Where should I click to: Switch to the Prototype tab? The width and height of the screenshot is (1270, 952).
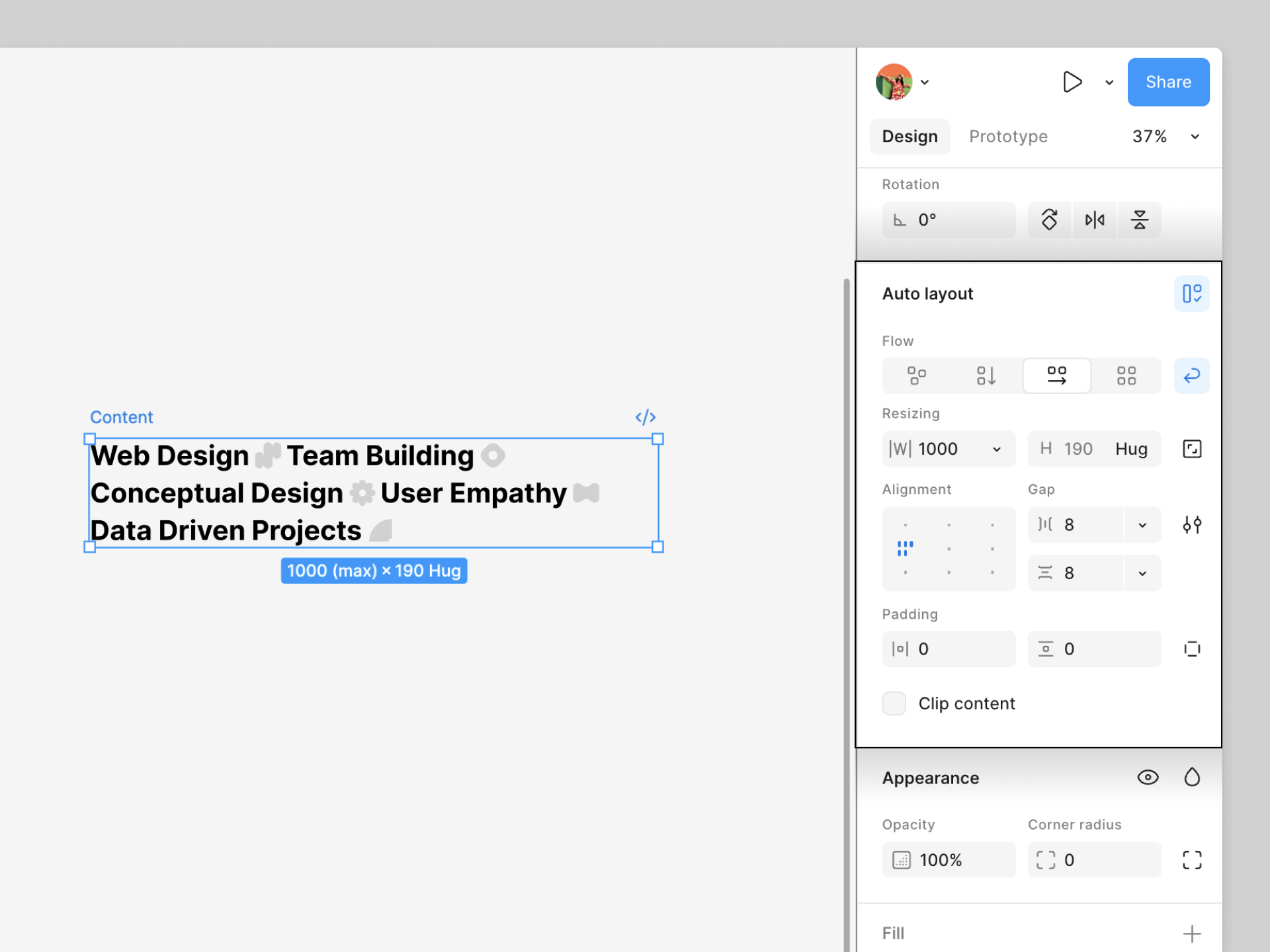pos(1008,137)
